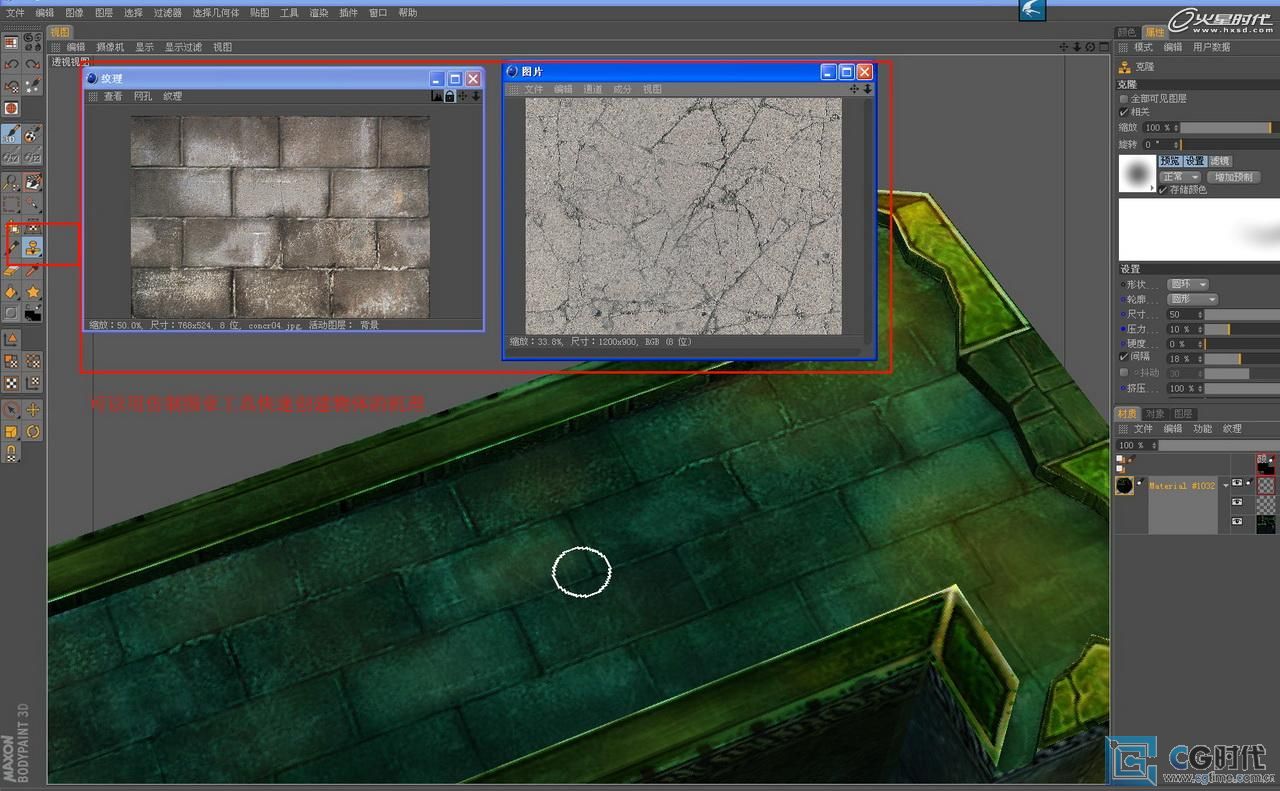The image size is (1280, 791).
Task: Select the Material #1032 sphere thumbnail
Action: pyautogui.click(x=1124, y=485)
